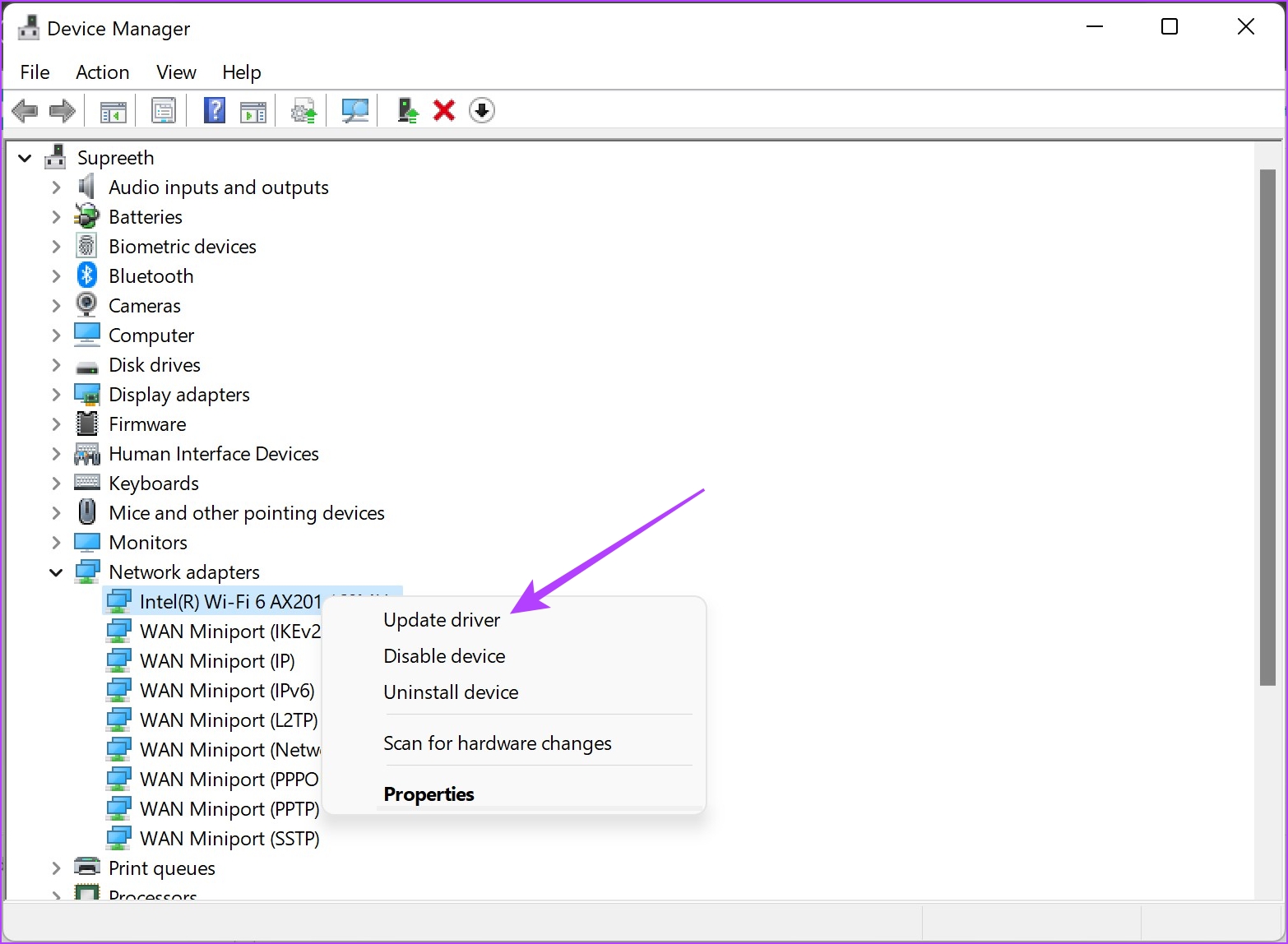Open the Action menu
1288x944 pixels.
[102, 72]
